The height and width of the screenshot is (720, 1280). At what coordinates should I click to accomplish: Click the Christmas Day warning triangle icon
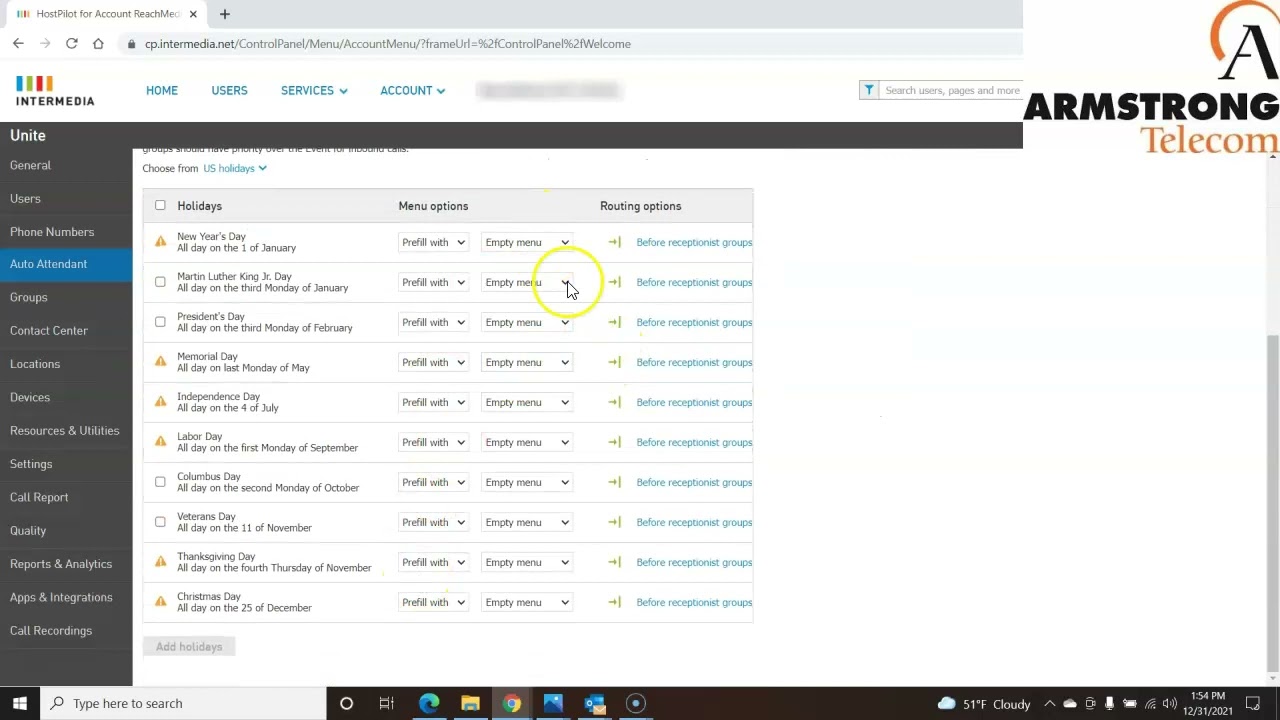tap(160, 602)
